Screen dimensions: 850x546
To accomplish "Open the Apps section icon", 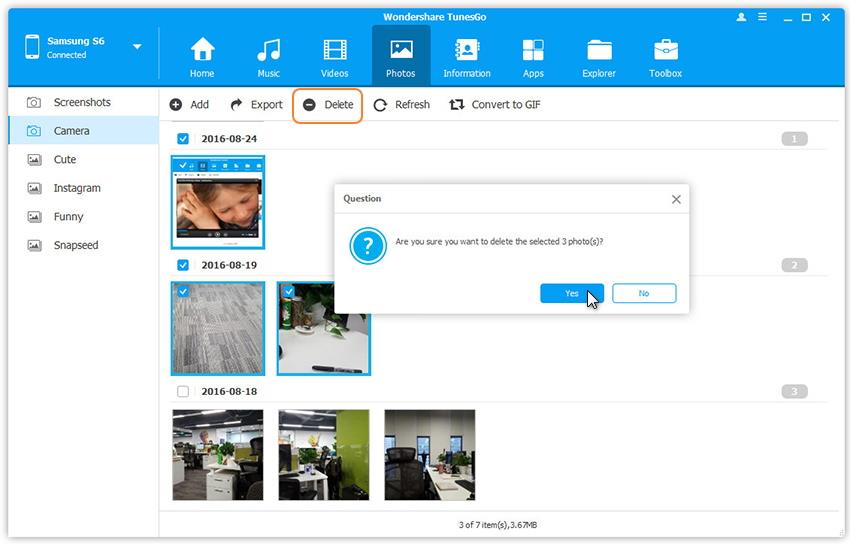I will (x=533, y=50).
